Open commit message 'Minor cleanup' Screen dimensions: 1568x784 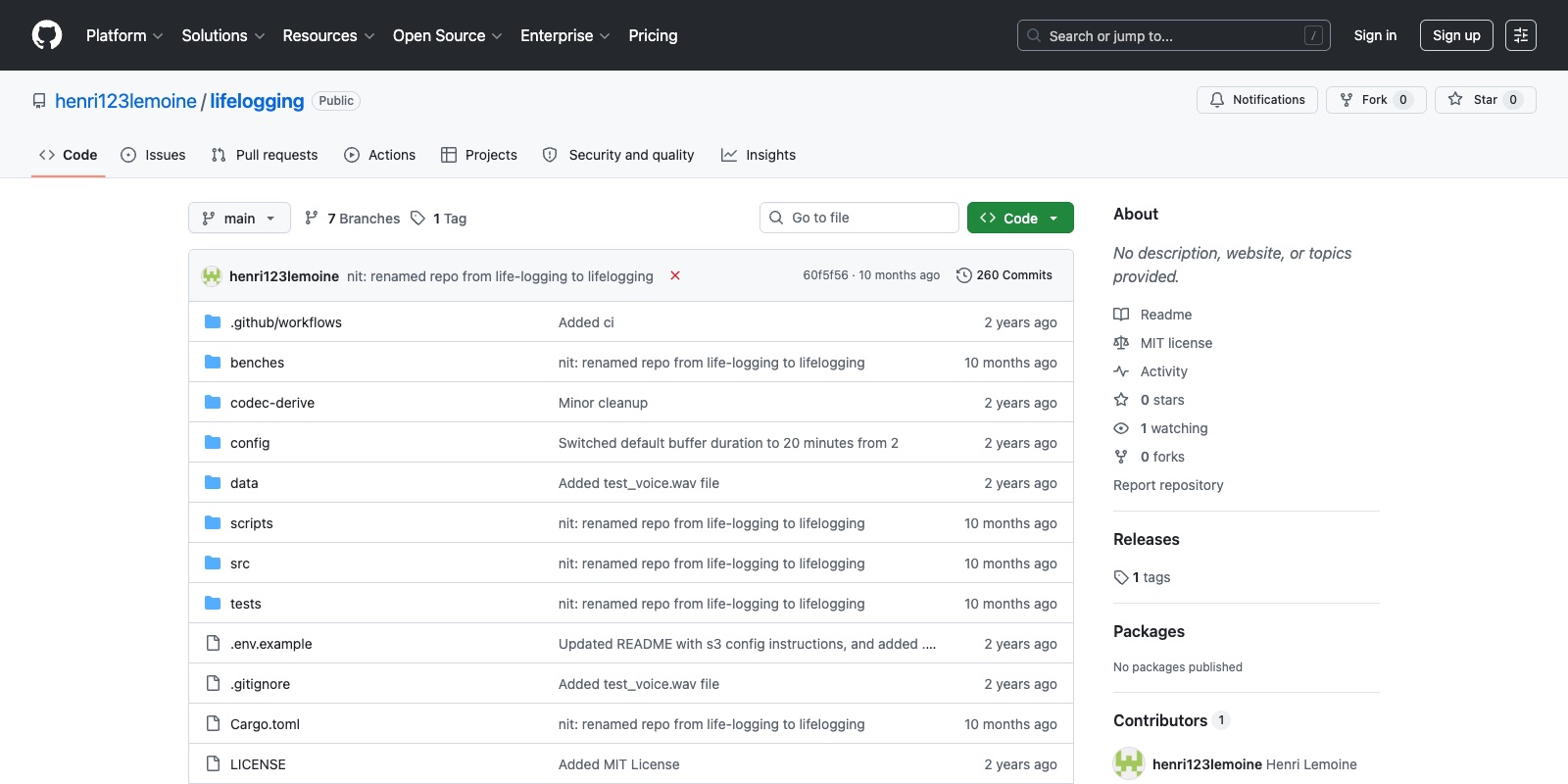[603, 403]
